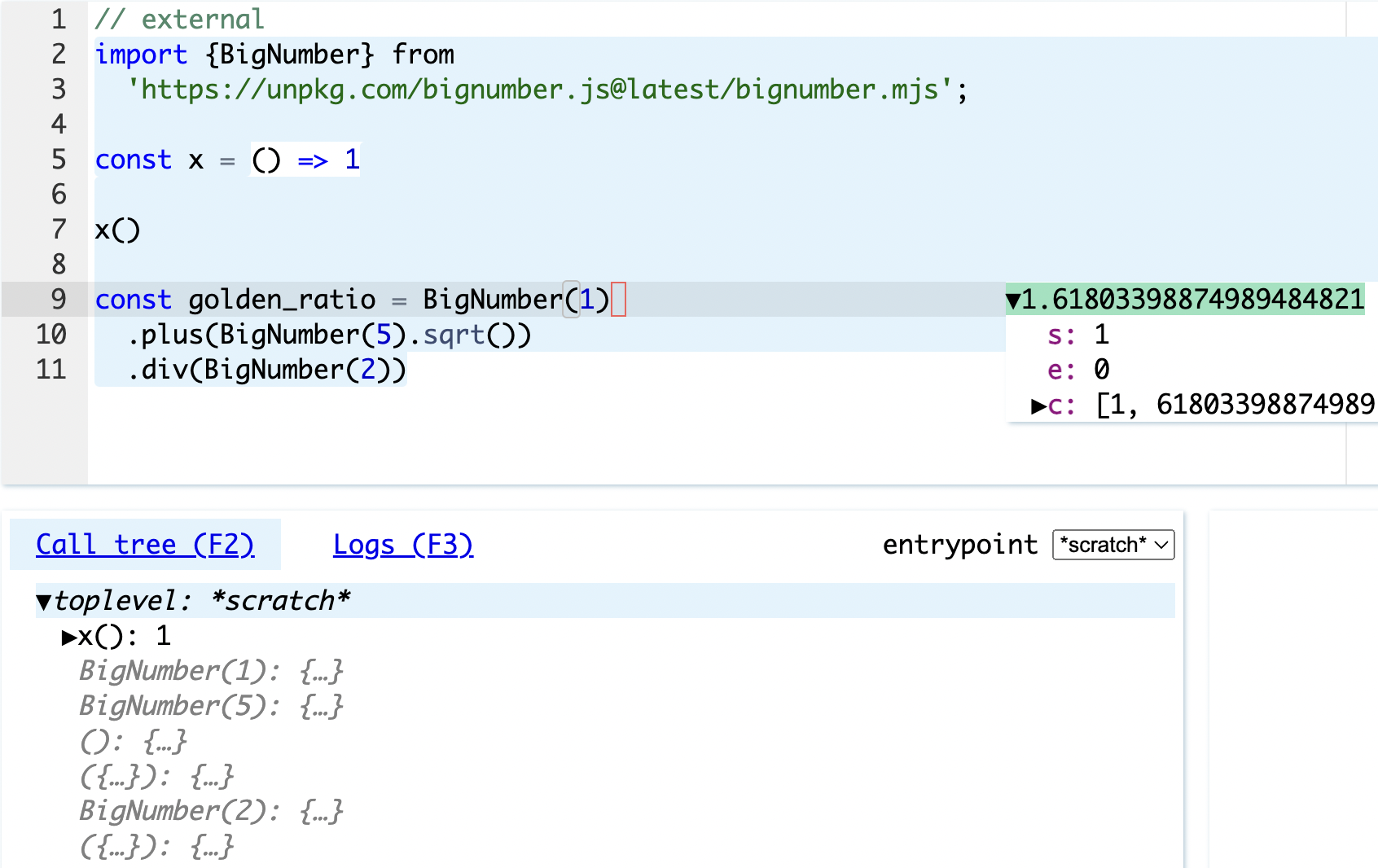Collapse the golden ratio value triangle
Viewport: 1378px width, 868px height.
point(1013,300)
